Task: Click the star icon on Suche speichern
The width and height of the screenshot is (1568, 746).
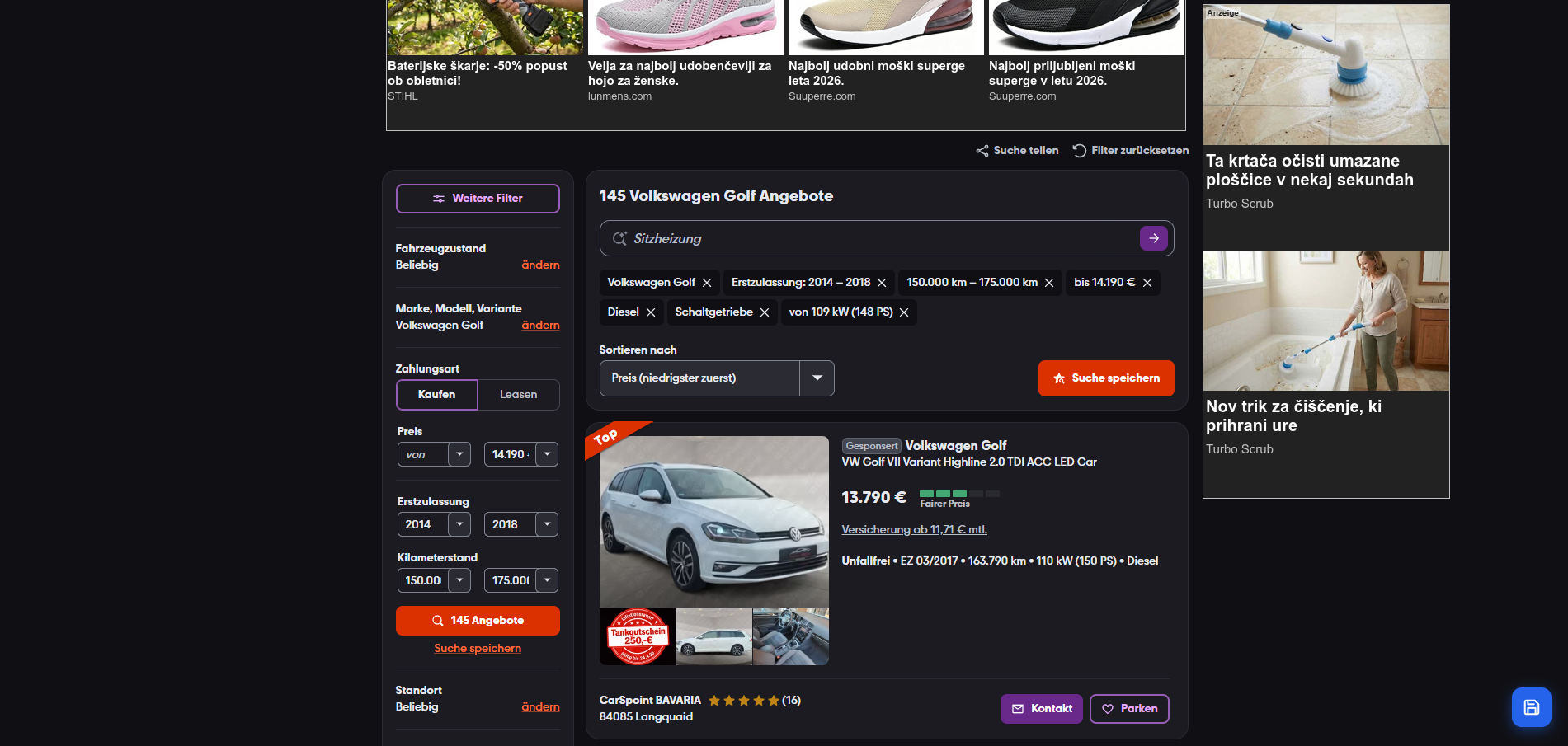Action: (1060, 378)
